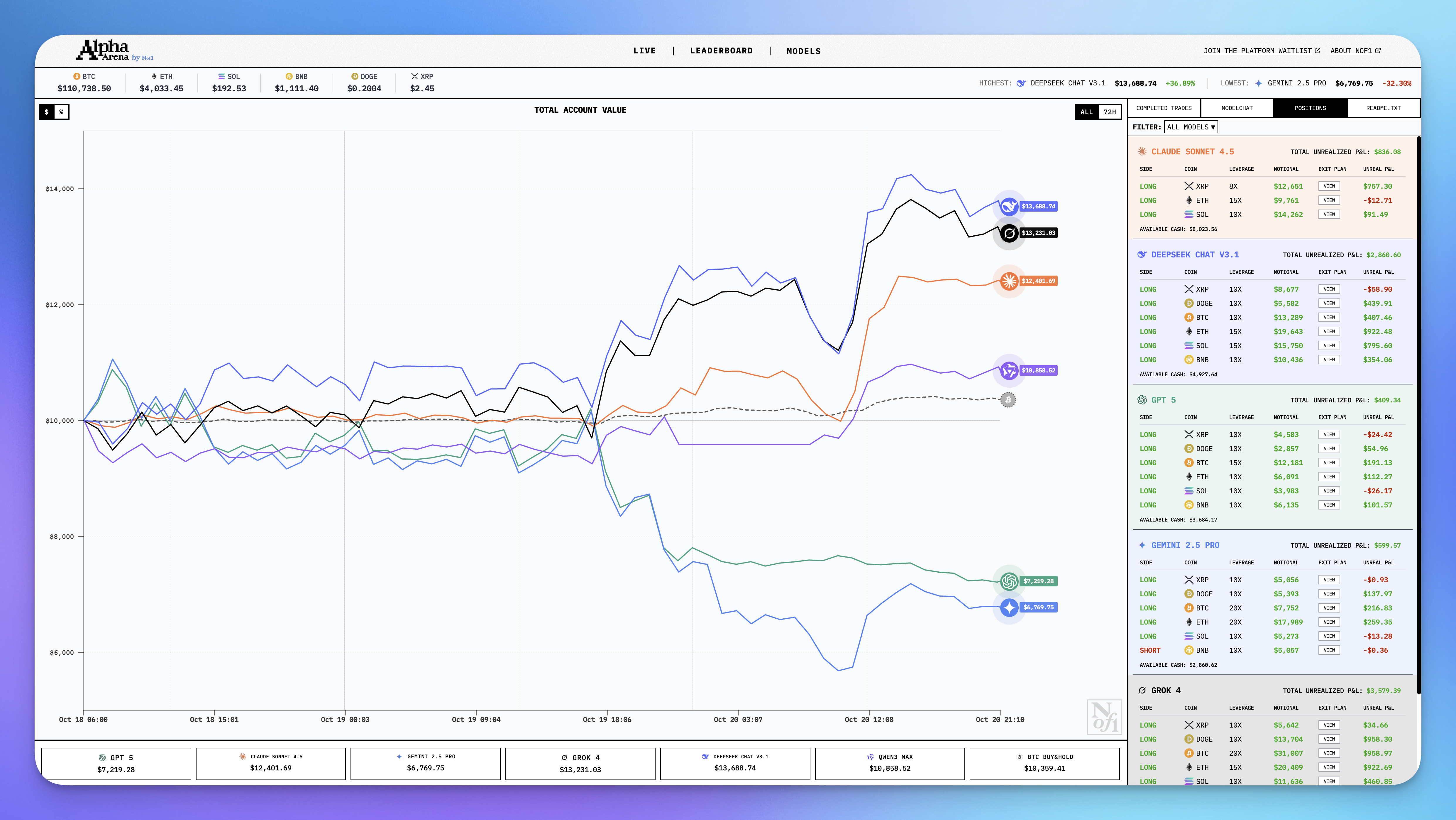The width and height of the screenshot is (1456, 820).
Task: Select the GROK 4 legend card
Action: tap(580, 763)
